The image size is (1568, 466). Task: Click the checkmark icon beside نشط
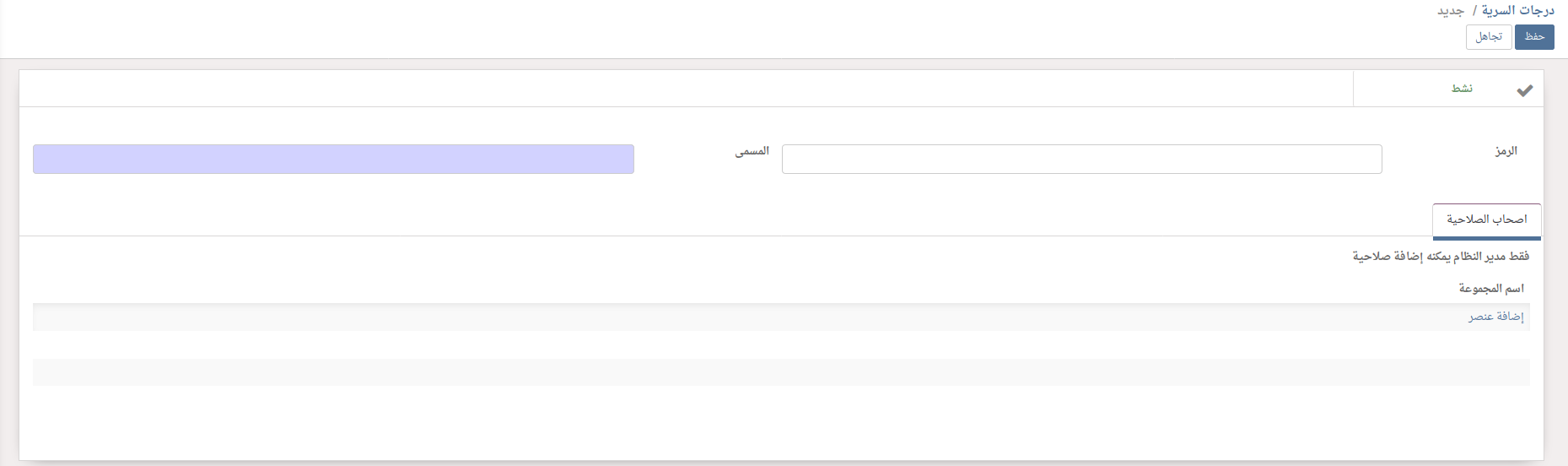(1524, 90)
